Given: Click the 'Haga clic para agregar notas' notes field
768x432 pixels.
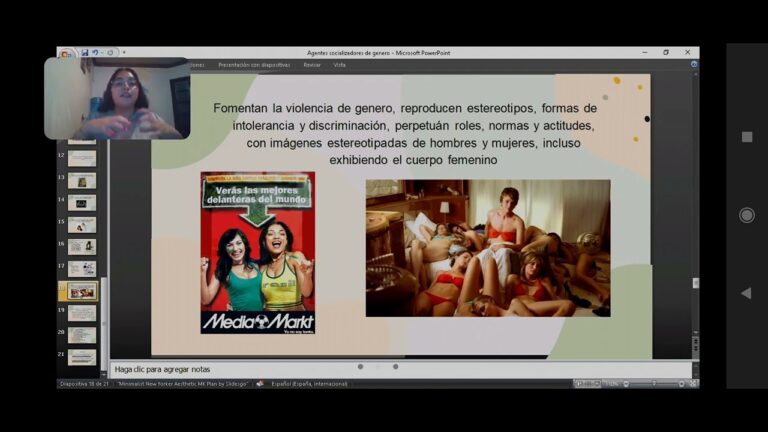Looking at the screenshot, I should coord(401,370).
